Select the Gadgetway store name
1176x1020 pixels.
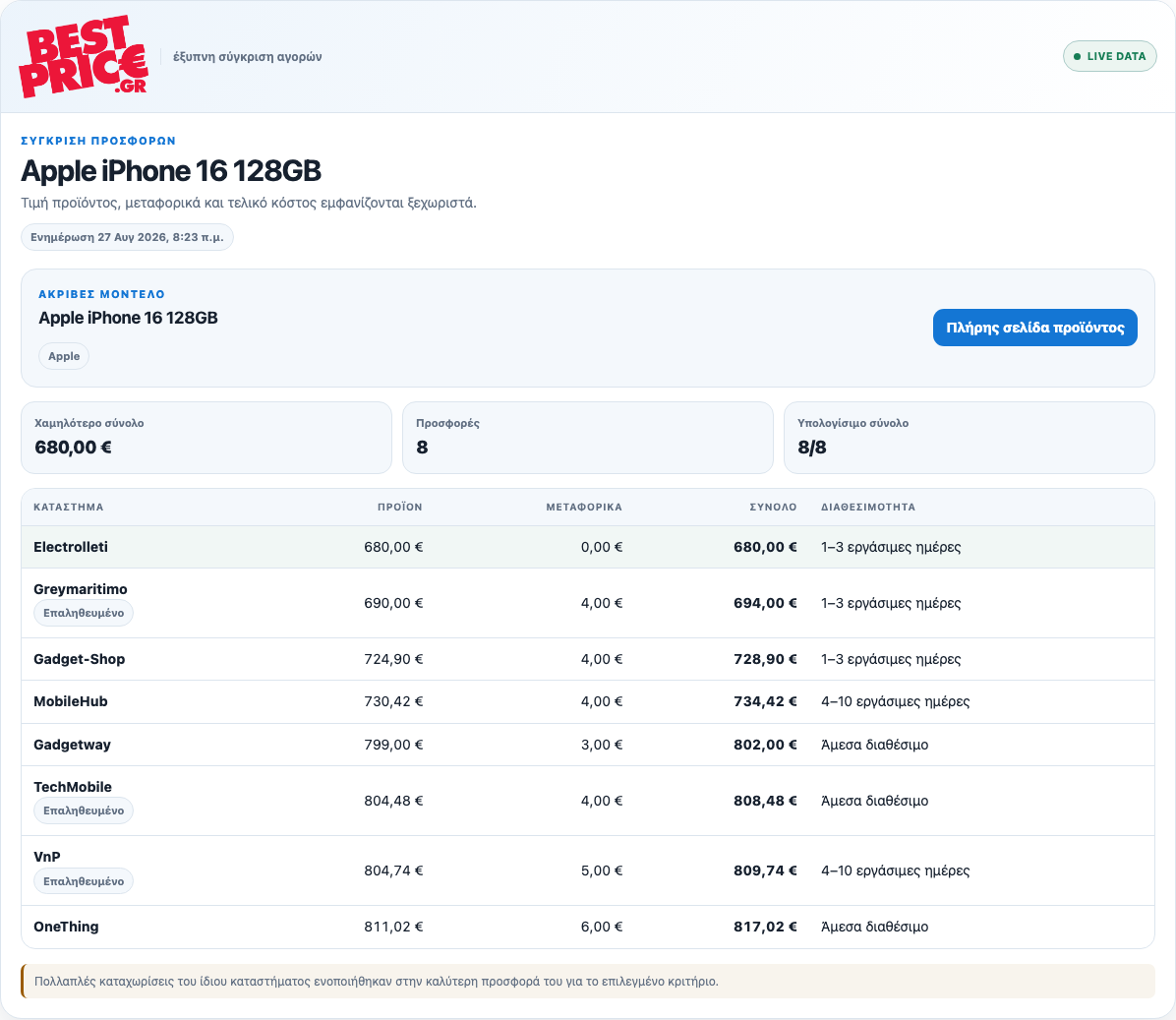click(72, 745)
